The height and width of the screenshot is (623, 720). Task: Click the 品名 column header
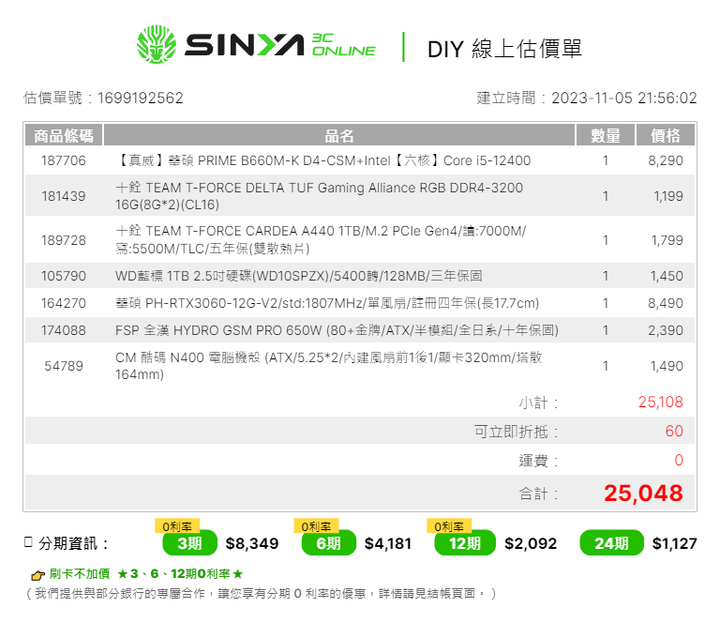[339, 135]
